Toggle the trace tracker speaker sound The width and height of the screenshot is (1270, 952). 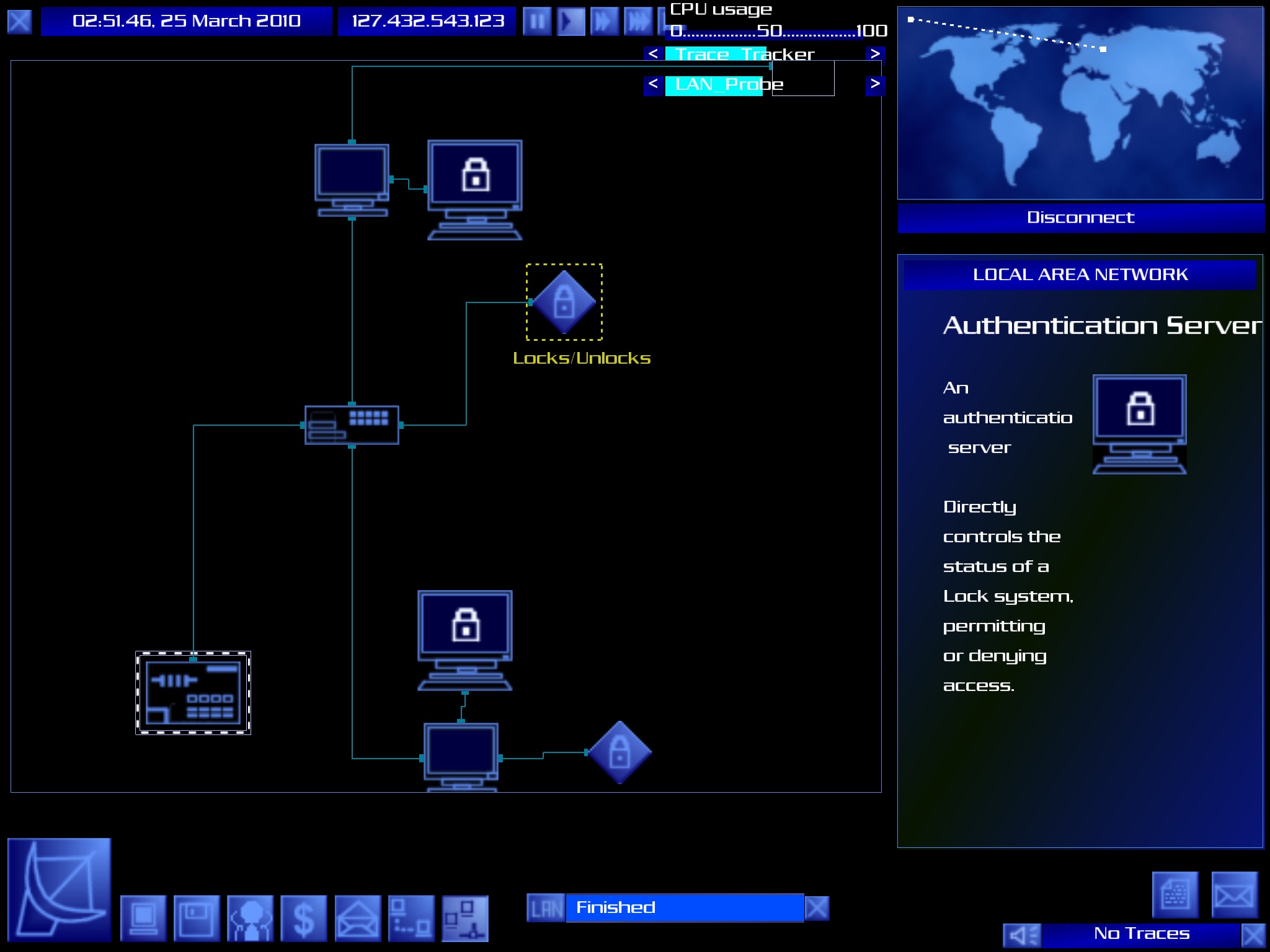click(x=1022, y=935)
